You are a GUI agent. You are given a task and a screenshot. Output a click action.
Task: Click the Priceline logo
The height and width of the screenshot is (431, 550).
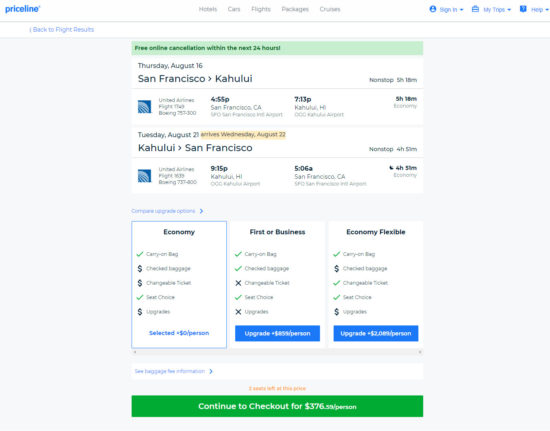pos(22,9)
